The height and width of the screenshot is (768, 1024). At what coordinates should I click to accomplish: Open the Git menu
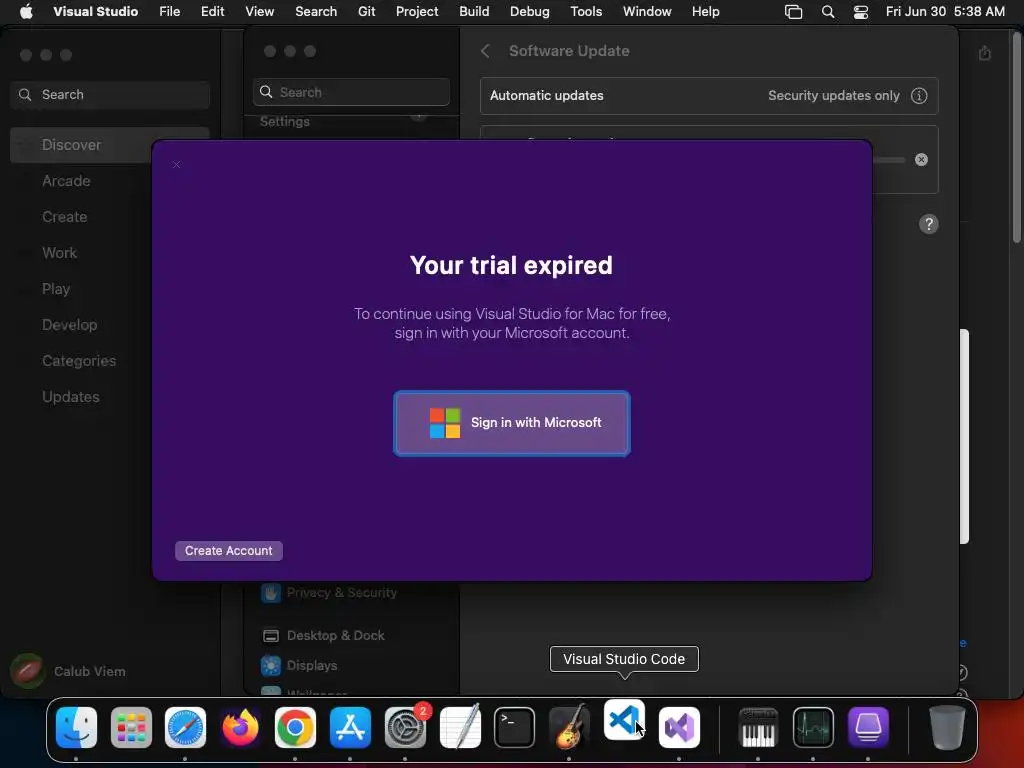point(366,11)
